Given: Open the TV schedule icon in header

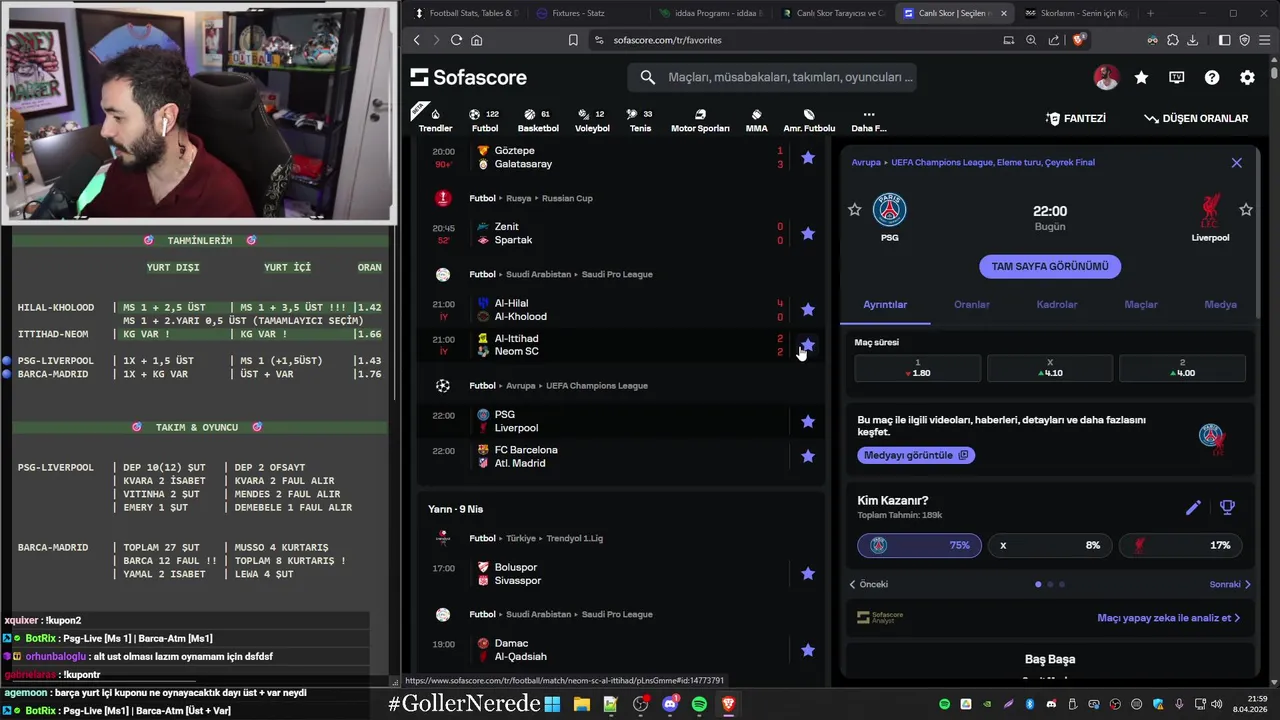Looking at the screenshot, I should pyautogui.click(x=1177, y=77).
